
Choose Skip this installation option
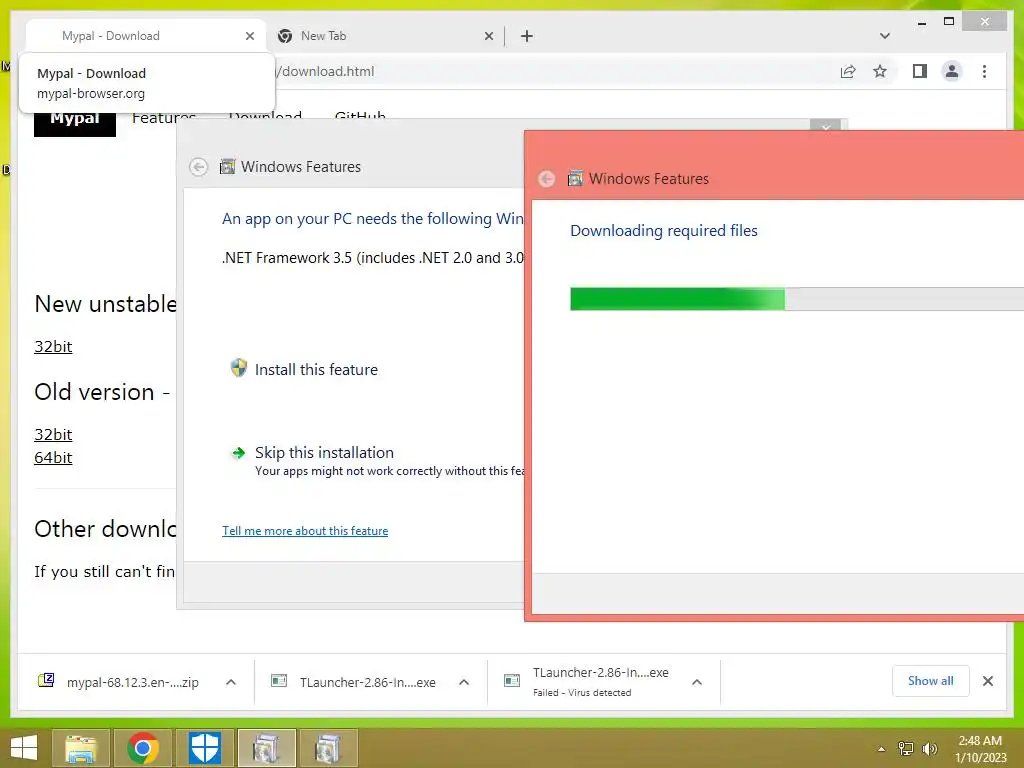[x=324, y=453]
